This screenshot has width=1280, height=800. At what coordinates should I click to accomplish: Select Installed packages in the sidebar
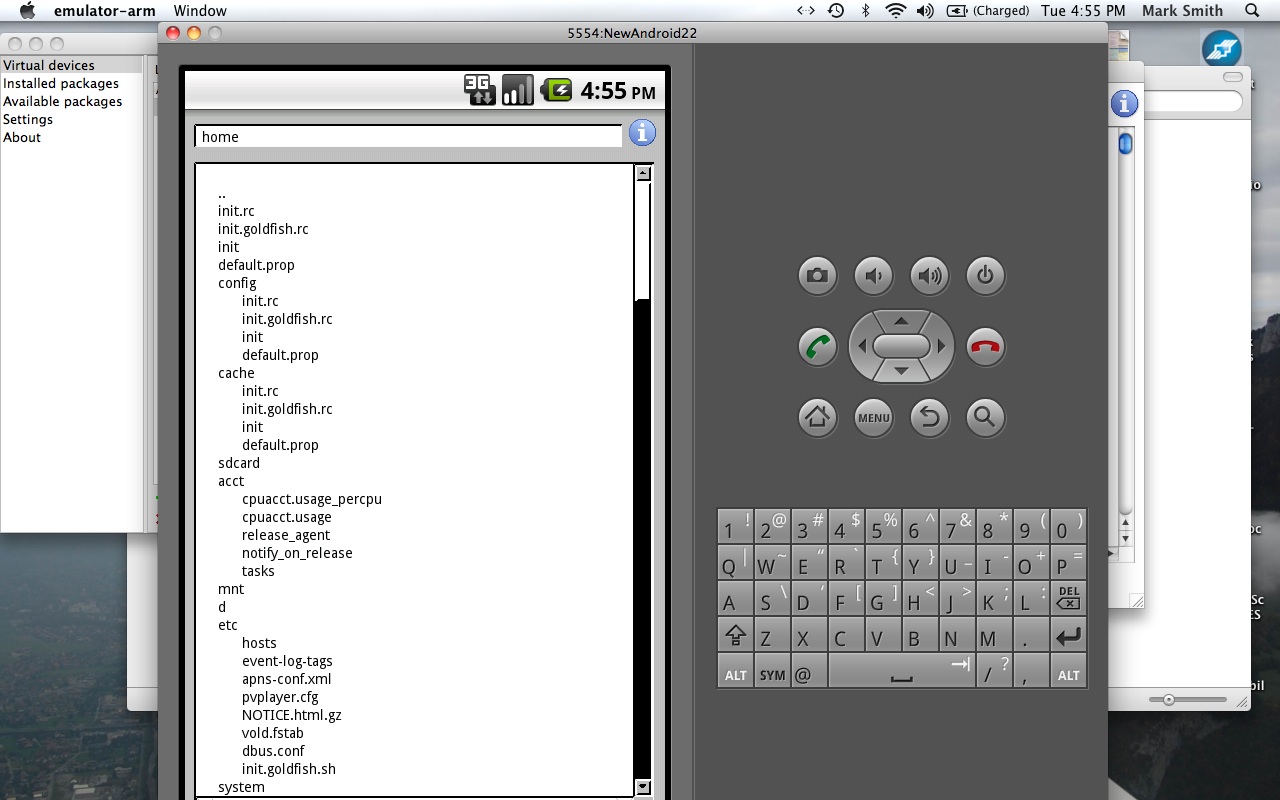point(61,84)
